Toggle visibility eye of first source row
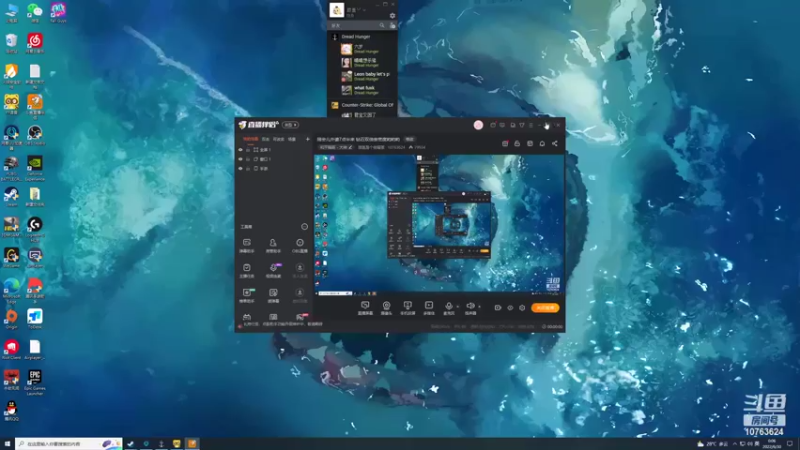The height and width of the screenshot is (450, 800). [x=240, y=150]
